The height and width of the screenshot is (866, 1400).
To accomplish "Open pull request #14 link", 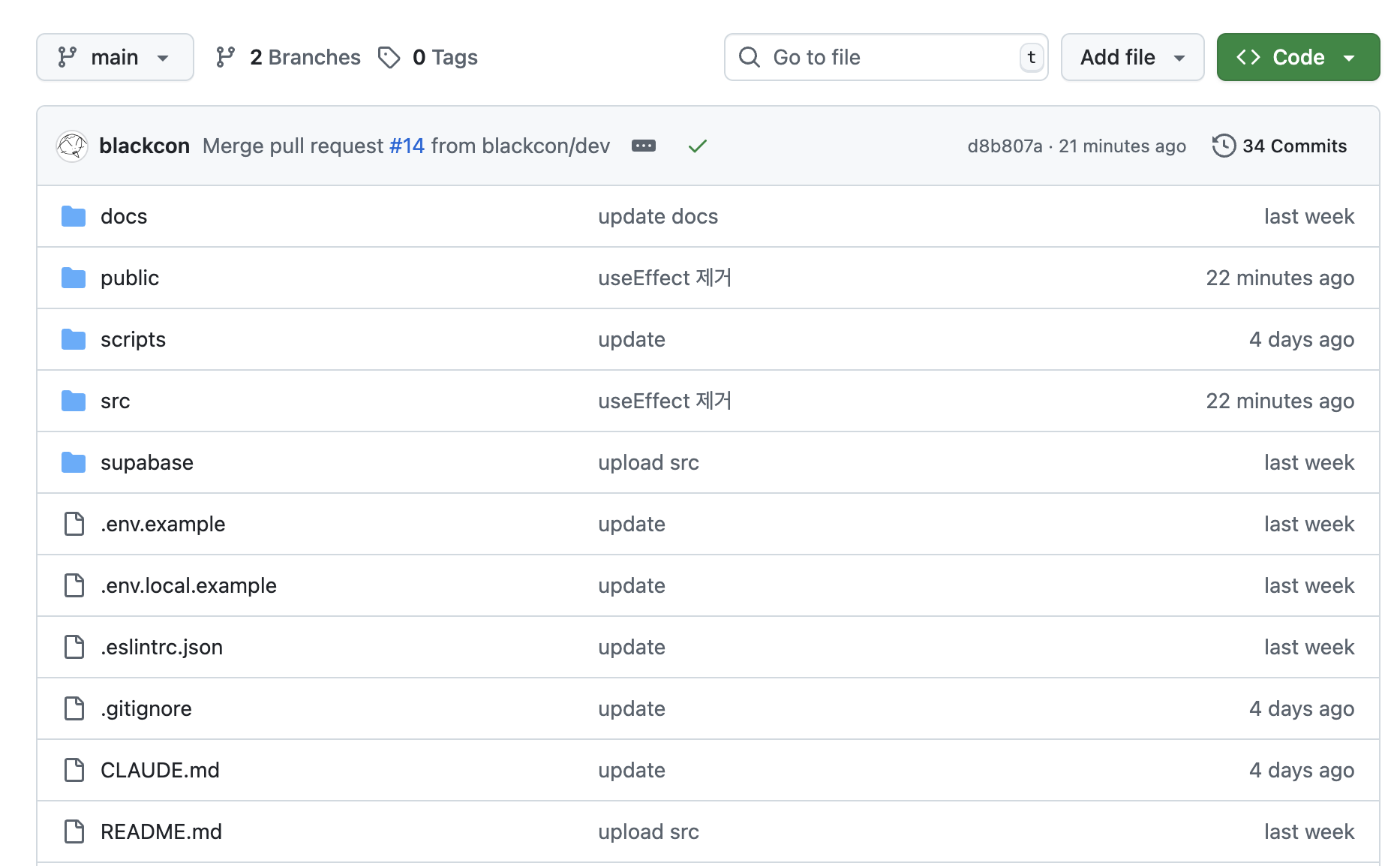I will tap(407, 146).
